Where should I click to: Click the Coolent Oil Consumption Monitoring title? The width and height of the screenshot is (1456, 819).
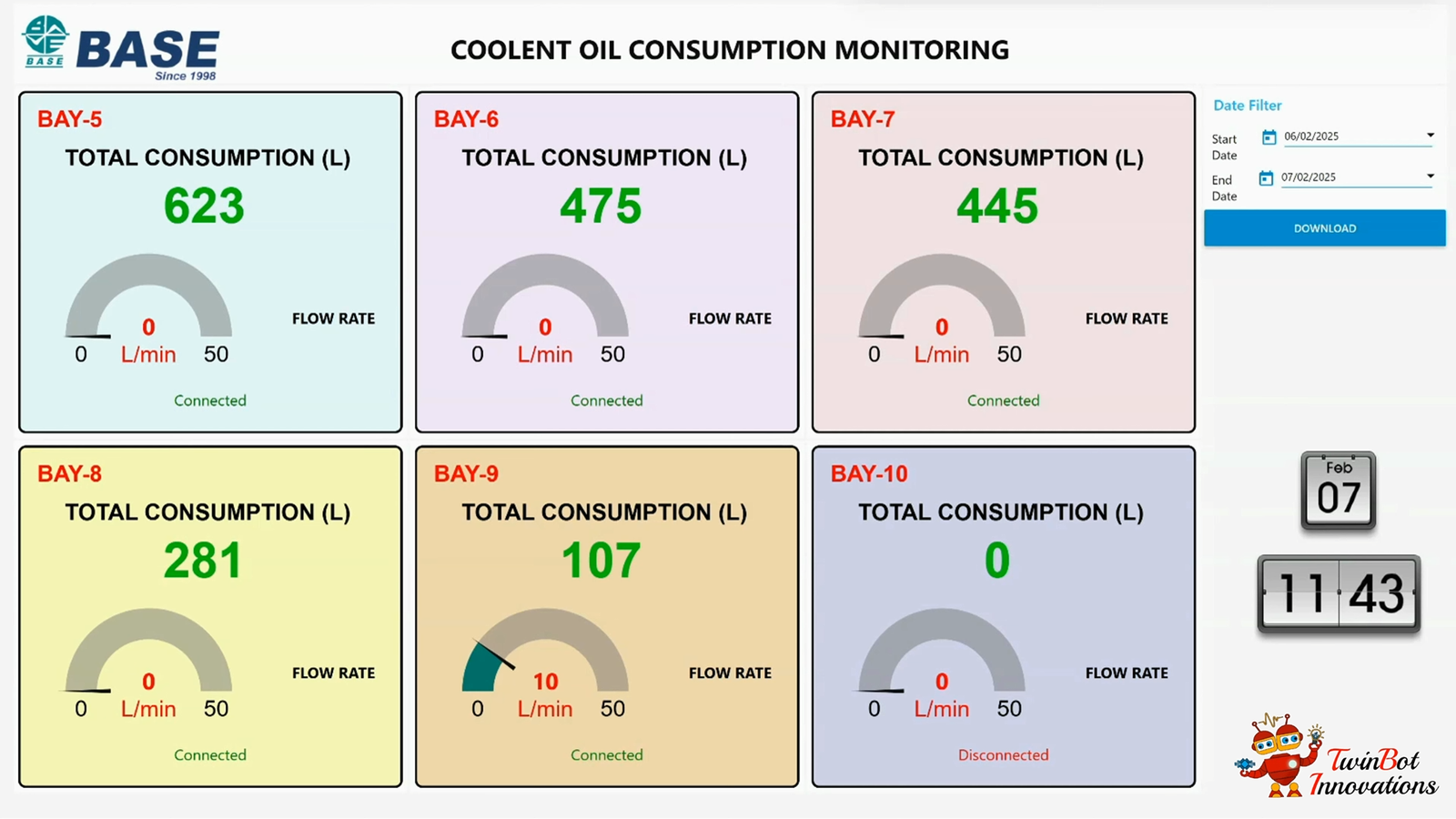729,50
